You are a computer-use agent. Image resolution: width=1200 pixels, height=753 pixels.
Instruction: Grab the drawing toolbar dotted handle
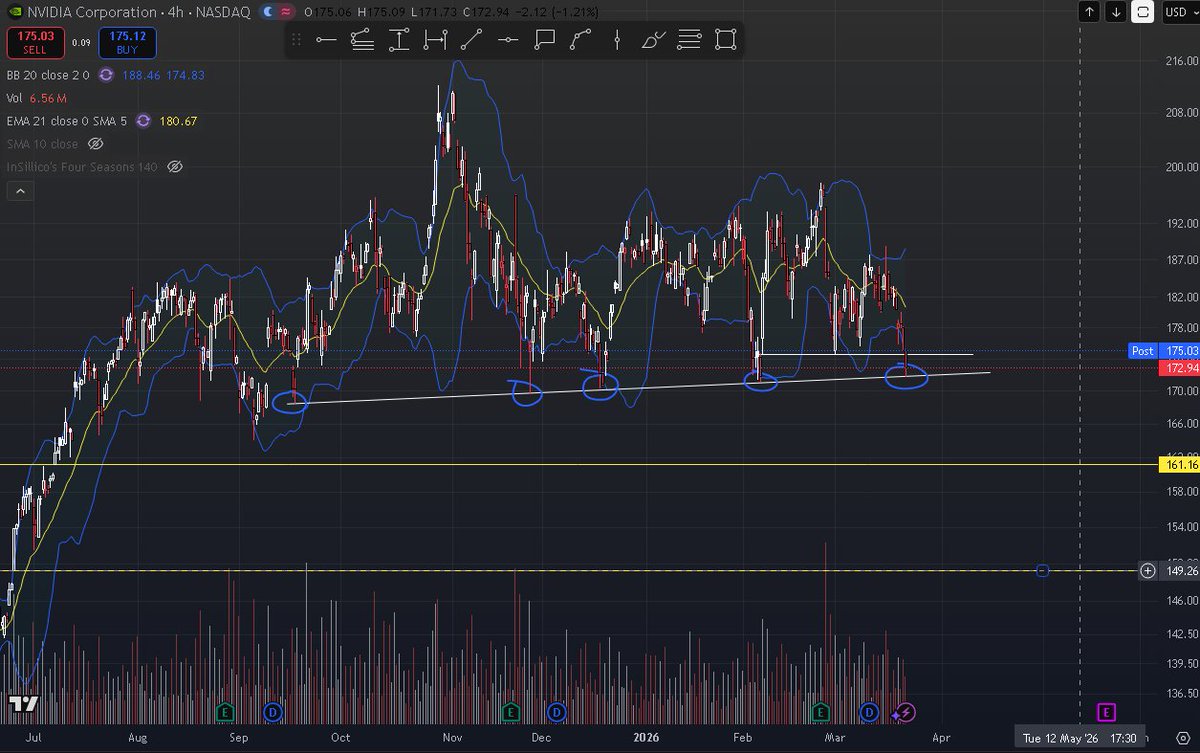[298, 40]
